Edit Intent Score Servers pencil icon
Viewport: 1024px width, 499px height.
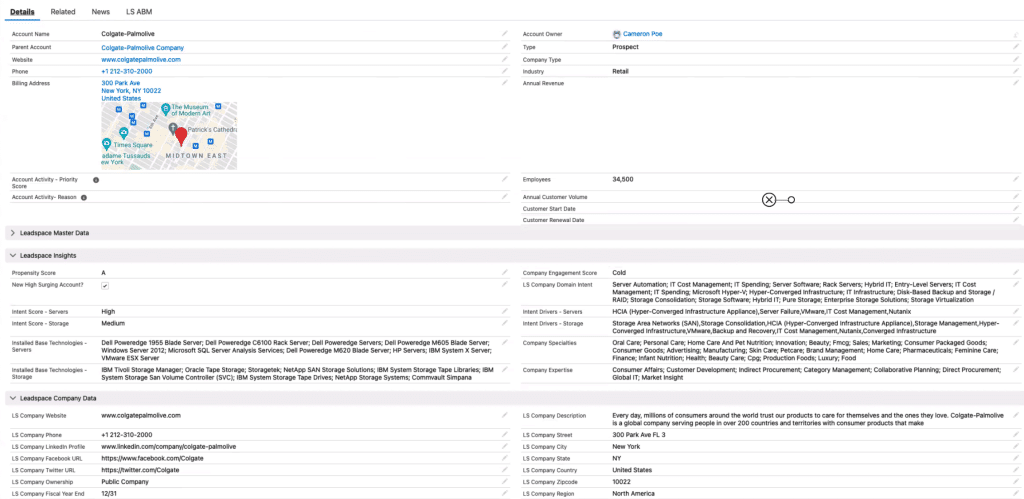pos(504,311)
